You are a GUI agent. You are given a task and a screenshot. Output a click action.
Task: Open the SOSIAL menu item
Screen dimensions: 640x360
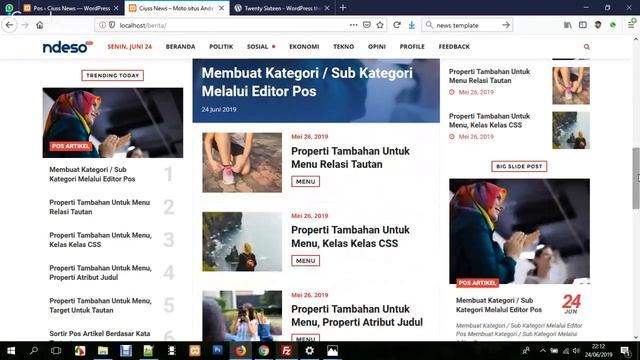pos(258,47)
